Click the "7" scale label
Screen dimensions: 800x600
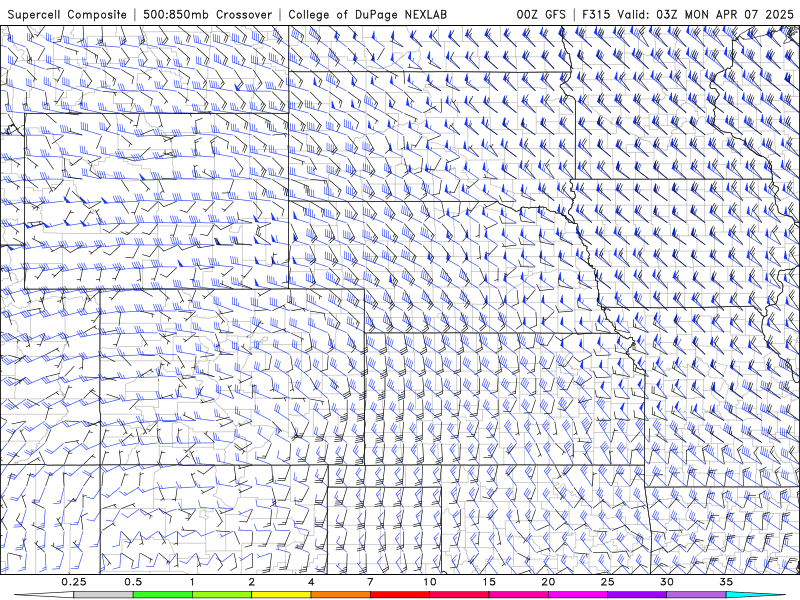pyautogui.click(x=370, y=582)
